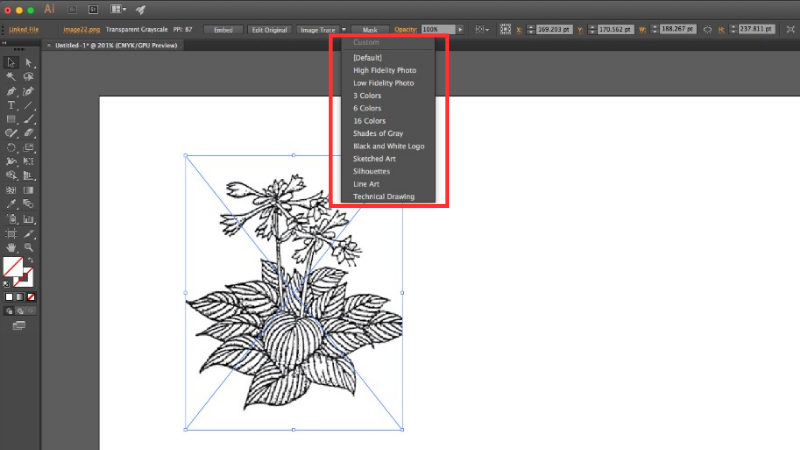Open the Opacity slider popup arrow
The width and height of the screenshot is (800, 450).
[x=461, y=30]
